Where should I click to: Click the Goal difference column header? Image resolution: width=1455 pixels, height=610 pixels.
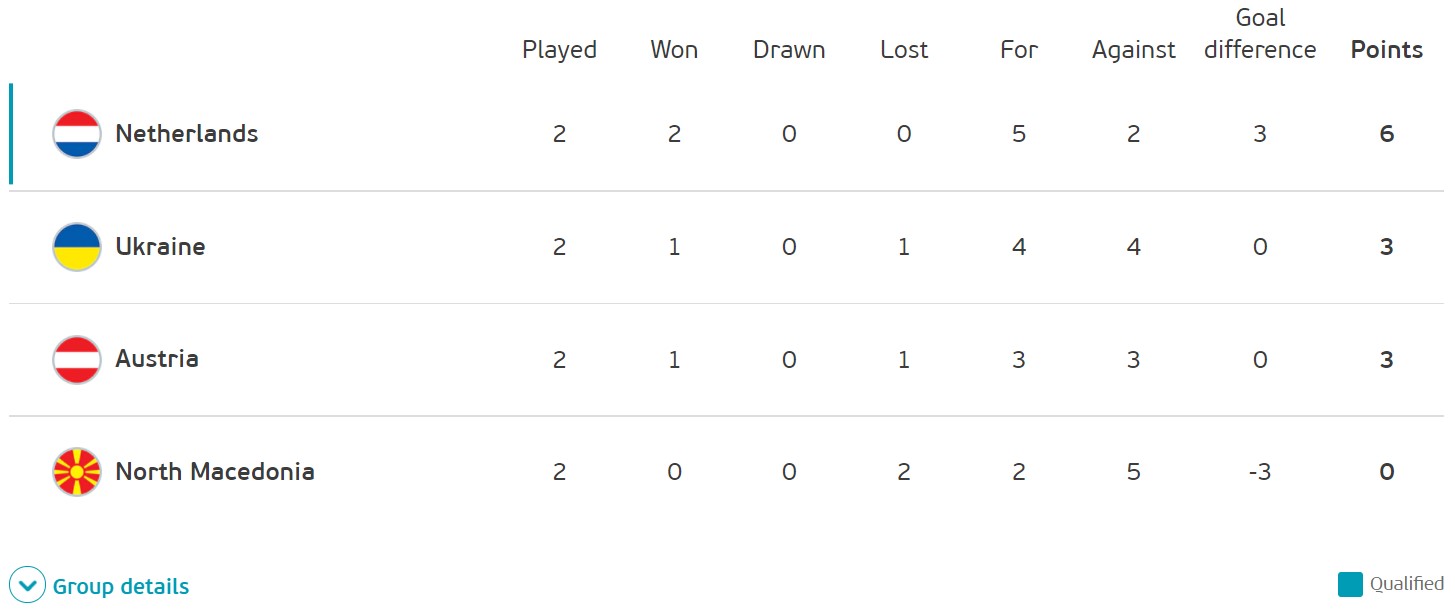1260,34
